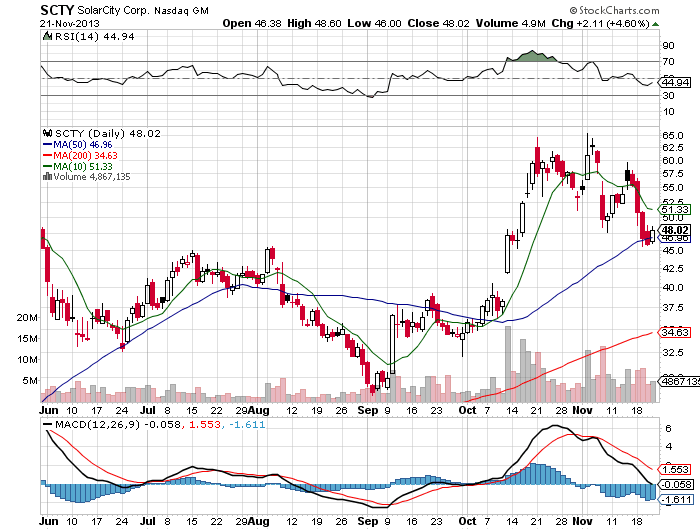The height and width of the screenshot is (530, 700).
Task: Click the Low 46.00 value
Action: (374, 24)
